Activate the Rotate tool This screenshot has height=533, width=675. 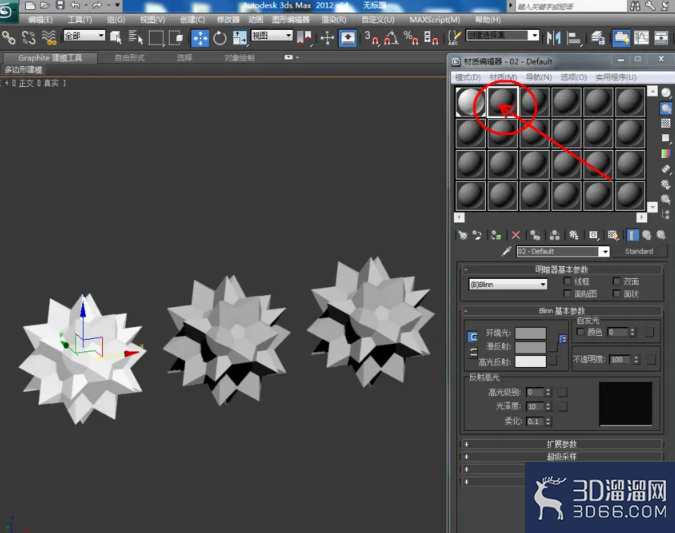click(x=220, y=38)
